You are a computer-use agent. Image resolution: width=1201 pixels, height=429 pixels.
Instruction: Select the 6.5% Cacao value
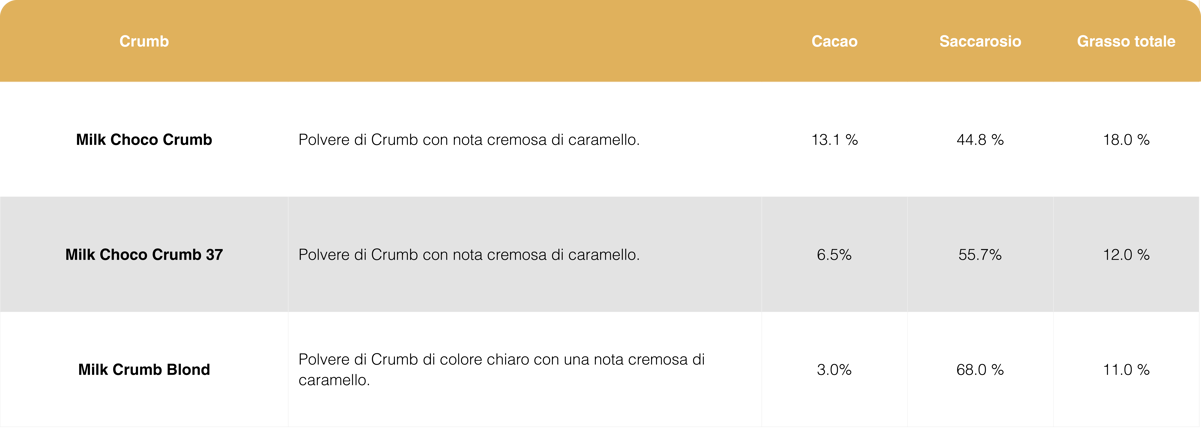834,255
